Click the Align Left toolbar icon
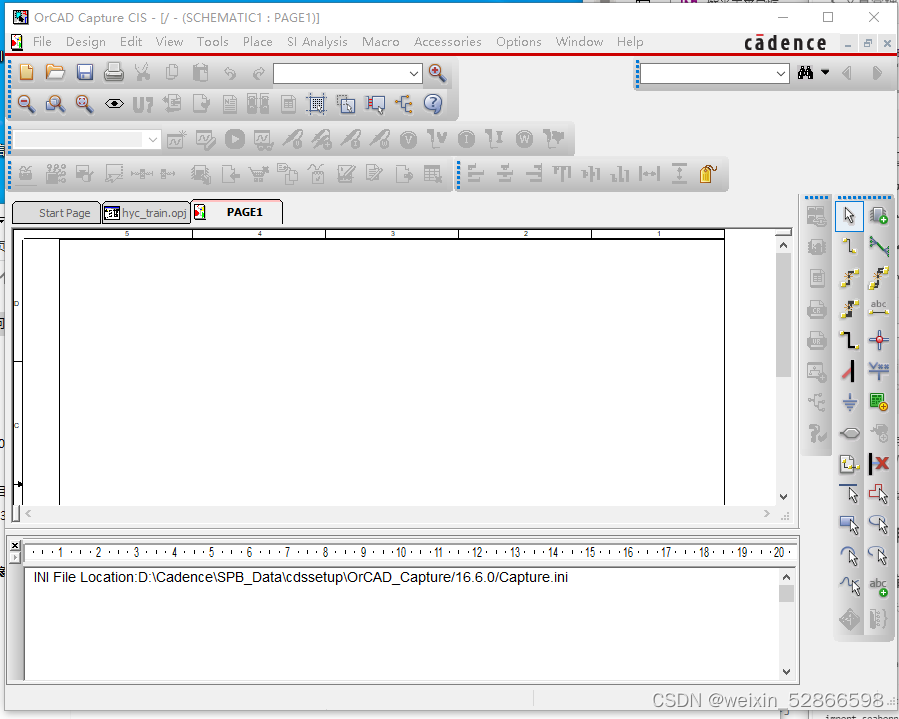This screenshot has height=719, width=899. pos(476,174)
